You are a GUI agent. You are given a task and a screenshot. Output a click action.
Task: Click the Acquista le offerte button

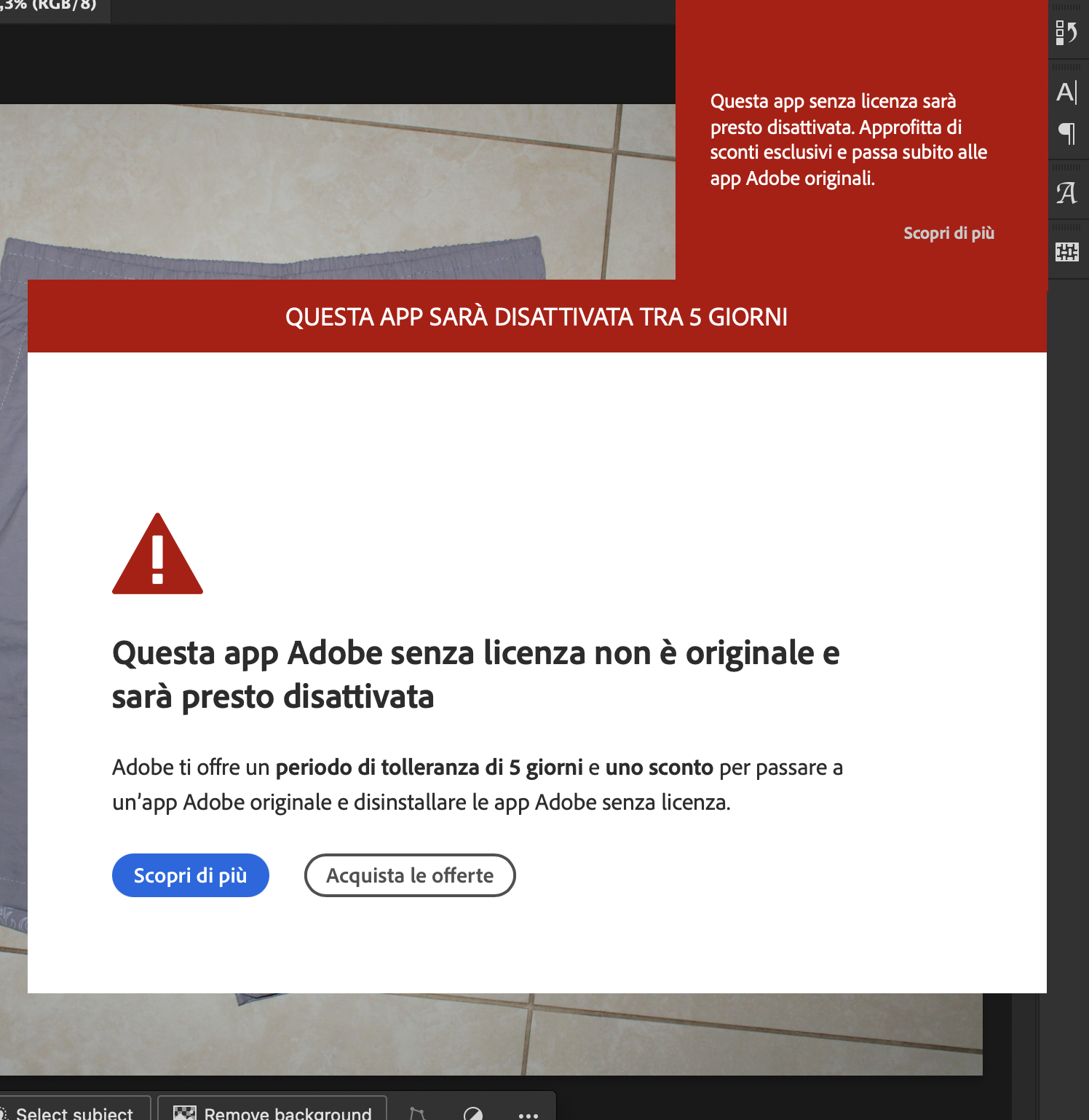click(409, 875)
